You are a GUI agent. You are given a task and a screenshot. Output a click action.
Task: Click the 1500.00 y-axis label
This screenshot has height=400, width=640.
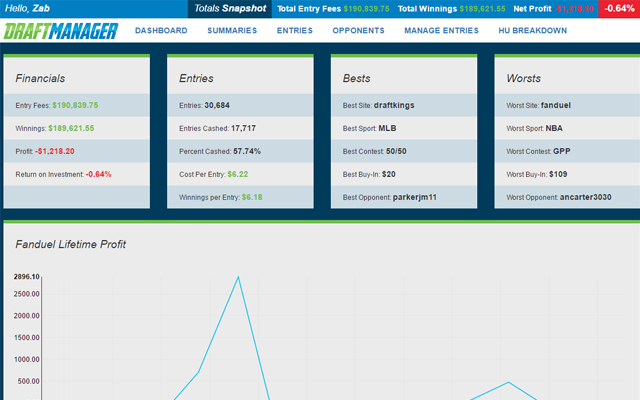click(x=27, y=338)
